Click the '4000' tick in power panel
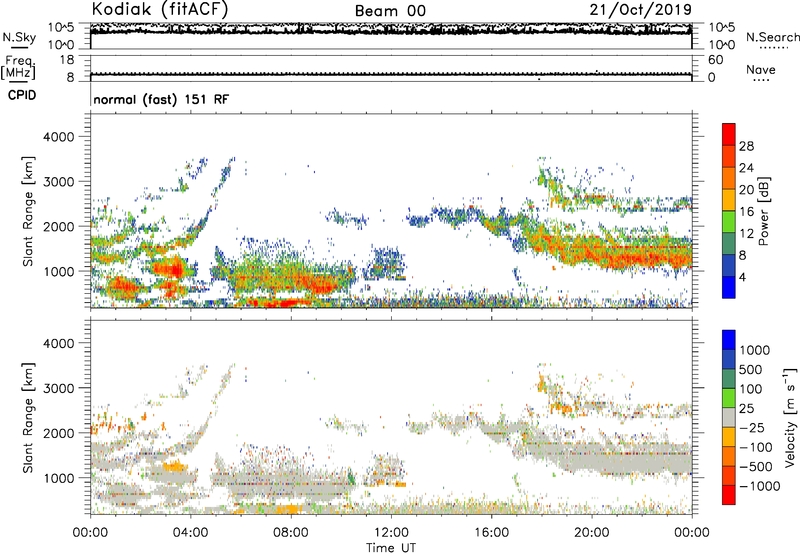Image resolution: width=800 pixels, height=554 pixels. pyautogui.click(x=59, y=137)
